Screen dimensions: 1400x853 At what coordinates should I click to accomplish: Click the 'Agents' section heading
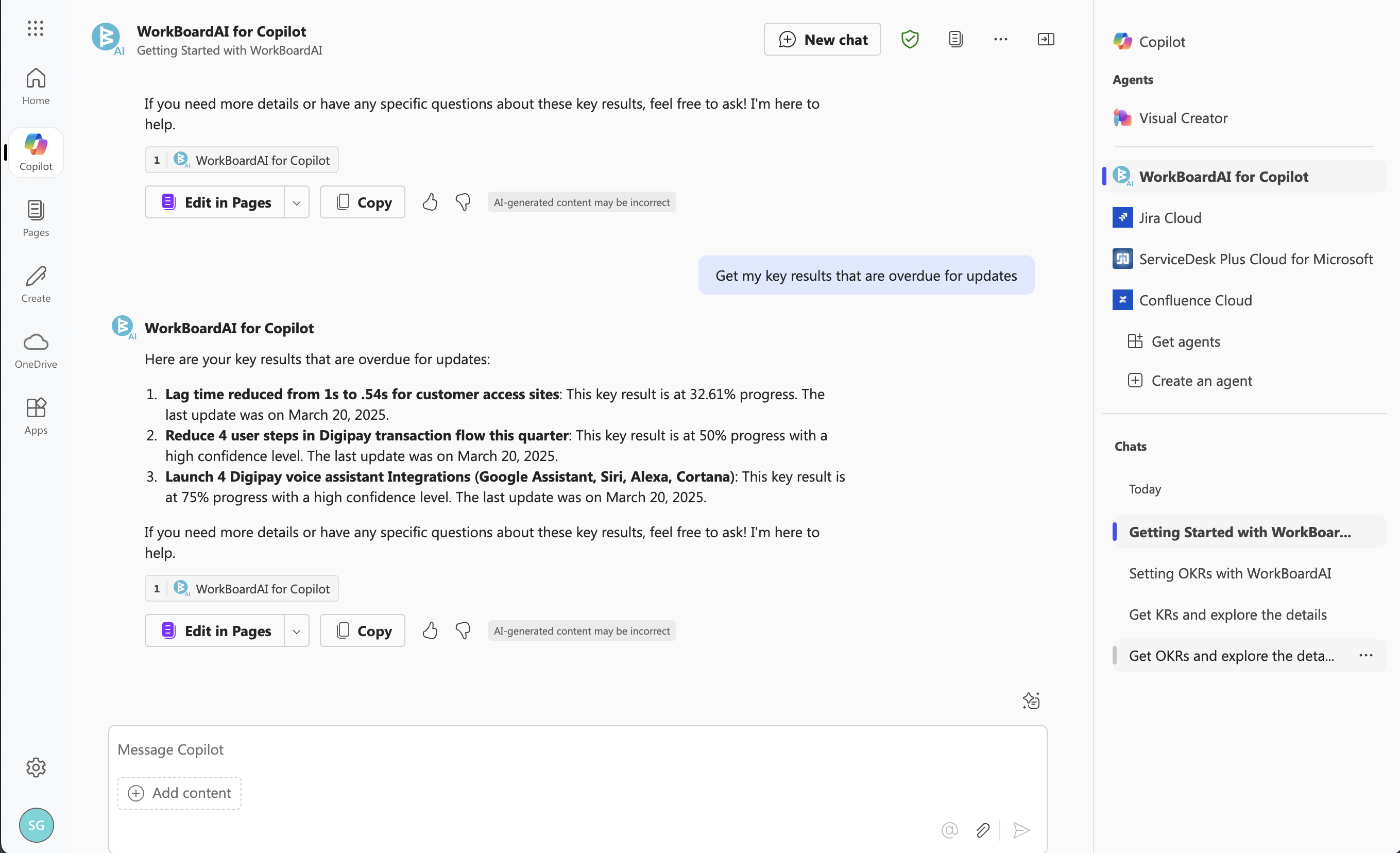click(x=1132, y=79)
